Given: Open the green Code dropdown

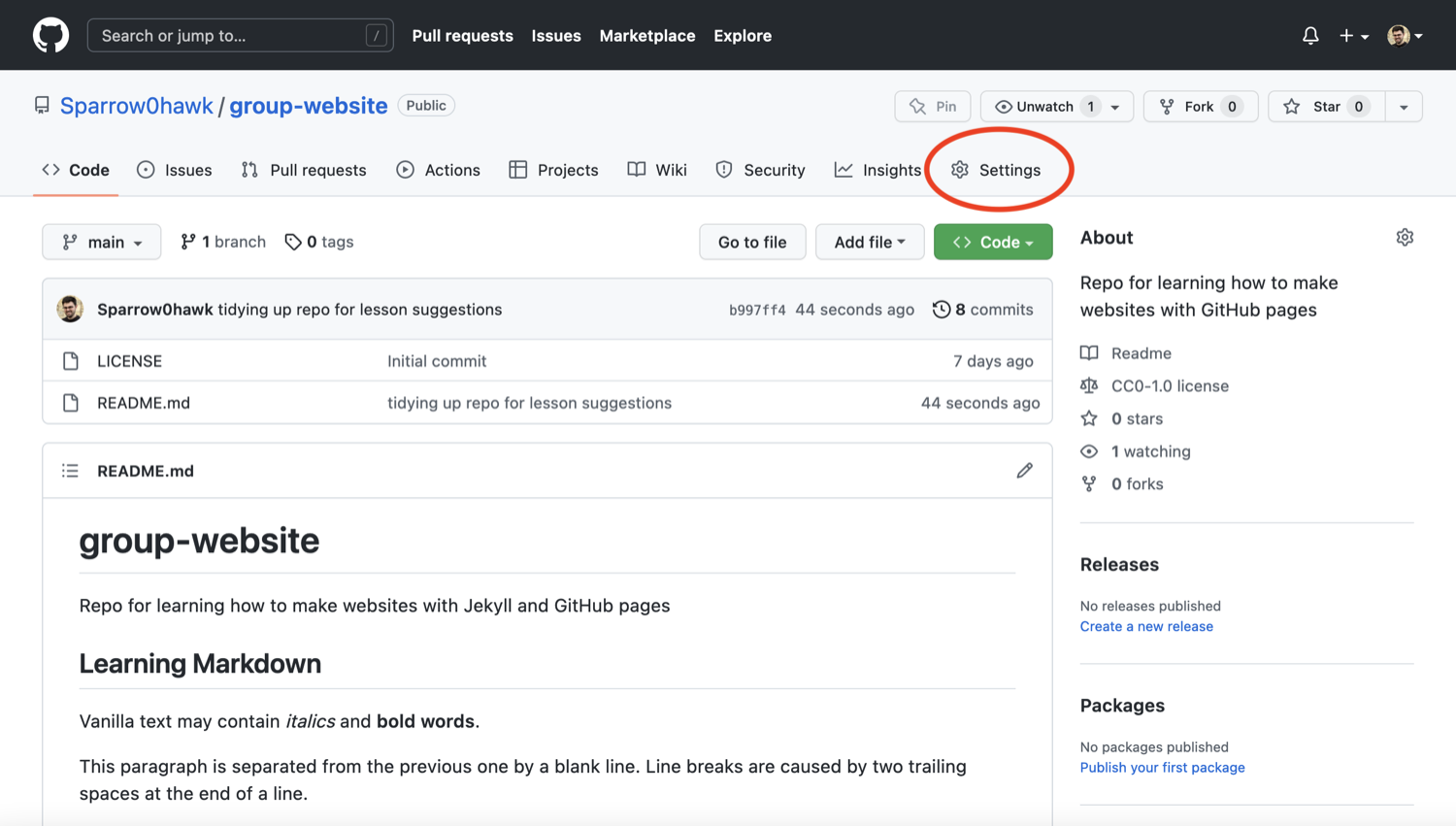Looking at the screenshot, I should tap(993, 242).
